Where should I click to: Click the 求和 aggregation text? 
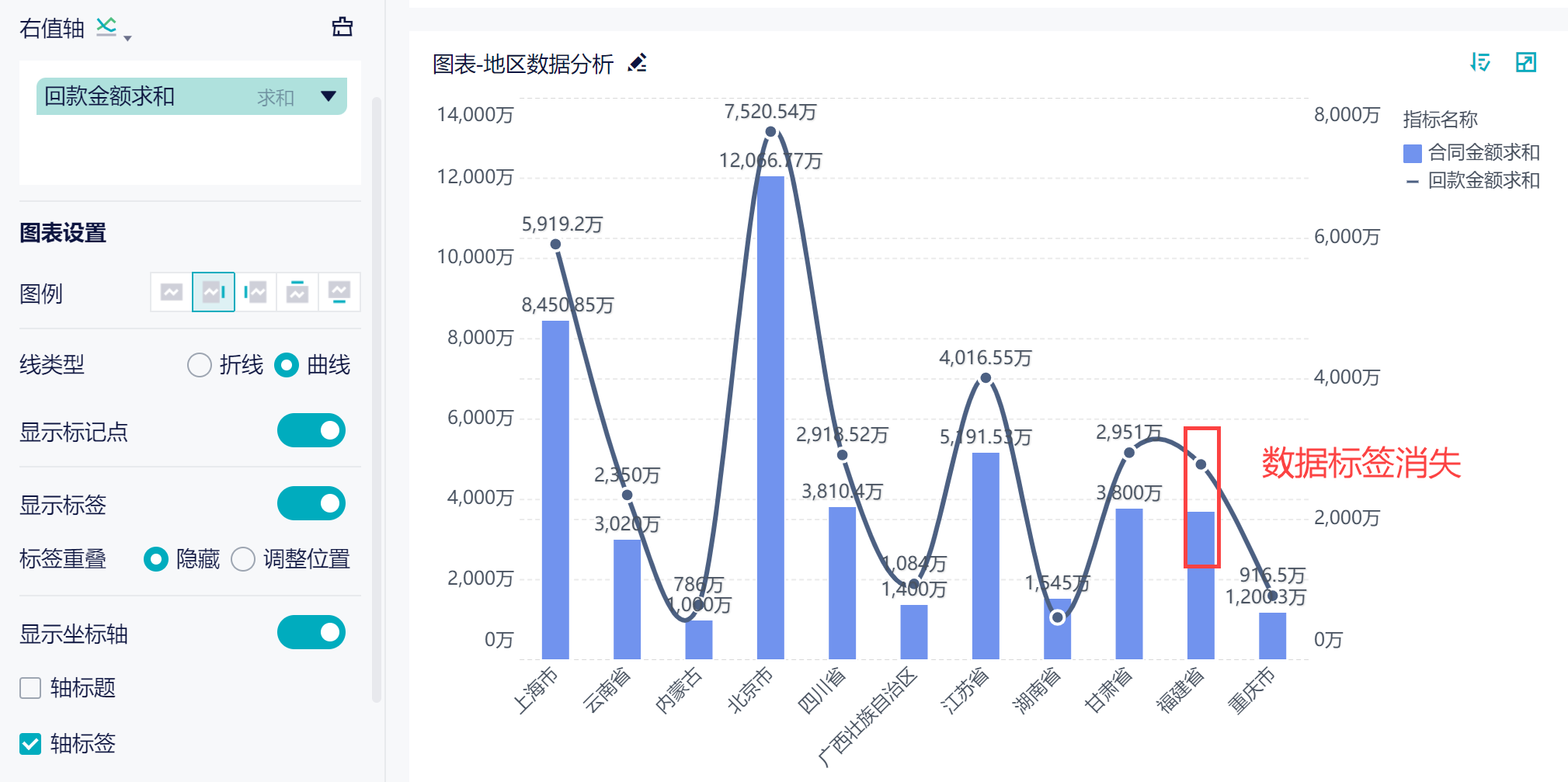pos(276,98)
